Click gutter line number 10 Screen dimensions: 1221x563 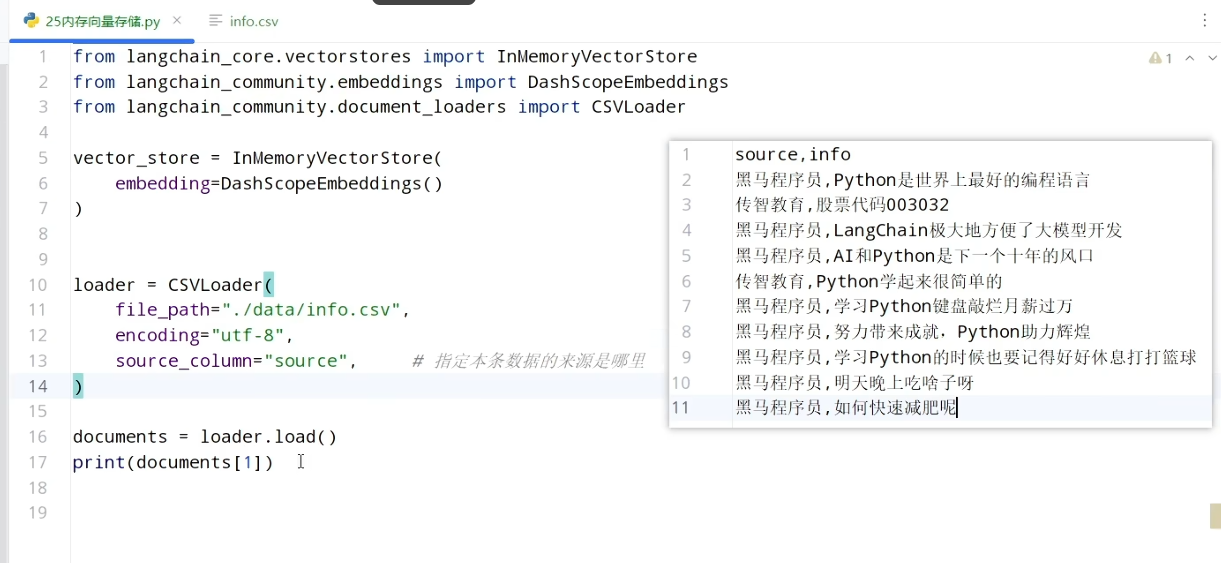tap(38, 285)
